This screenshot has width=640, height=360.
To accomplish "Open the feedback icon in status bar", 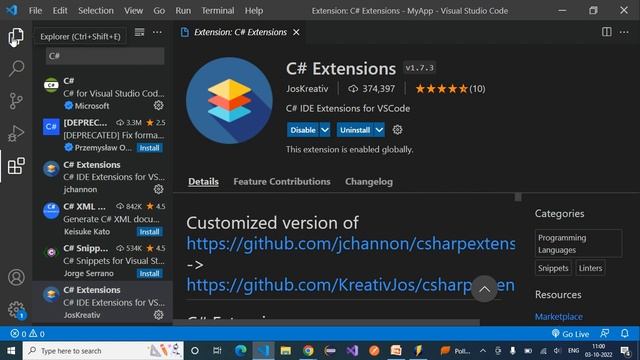I will coord(604,333).
